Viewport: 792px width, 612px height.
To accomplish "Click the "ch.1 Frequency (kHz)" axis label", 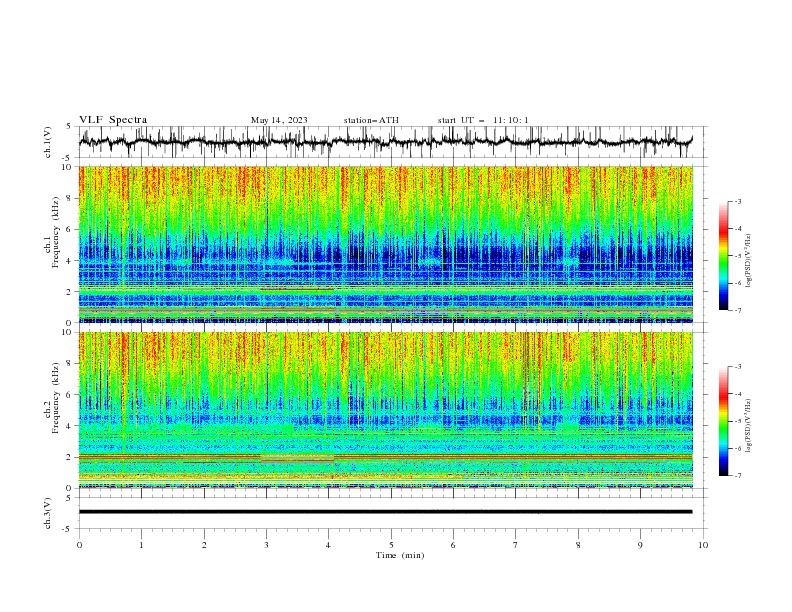I will click(x=52, y=231).
